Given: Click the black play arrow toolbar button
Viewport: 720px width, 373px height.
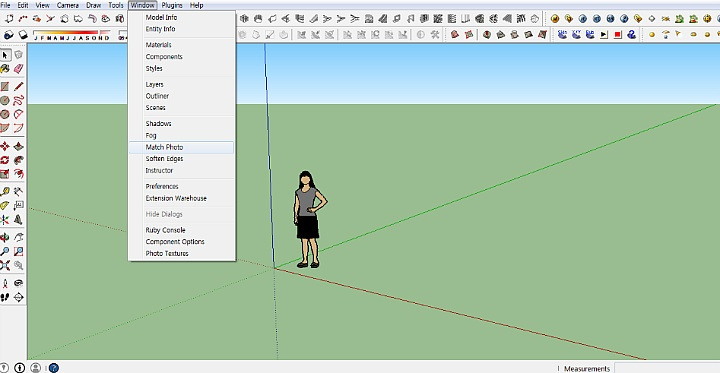Looking at the screenshot, I should (604, 34).
